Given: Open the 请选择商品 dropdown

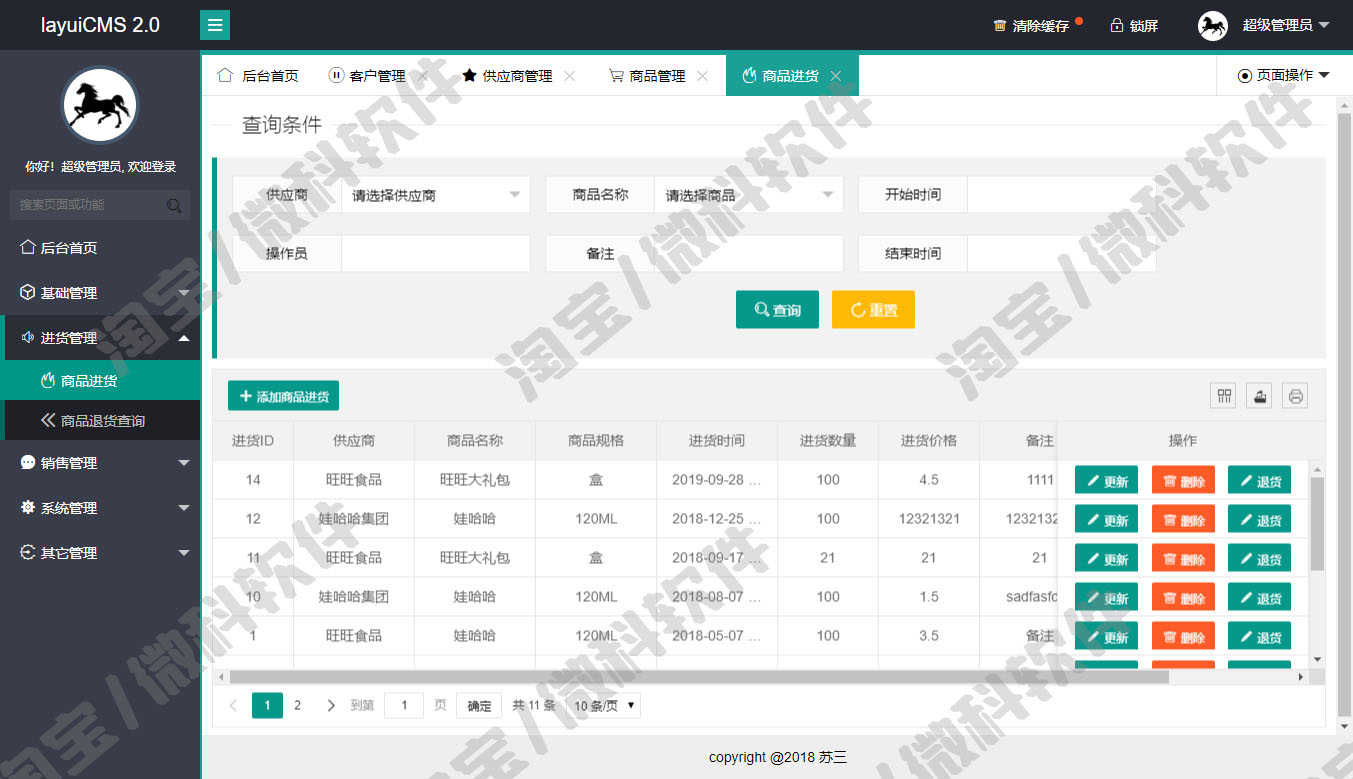Looking at the screenshot, I should [749, 195].
